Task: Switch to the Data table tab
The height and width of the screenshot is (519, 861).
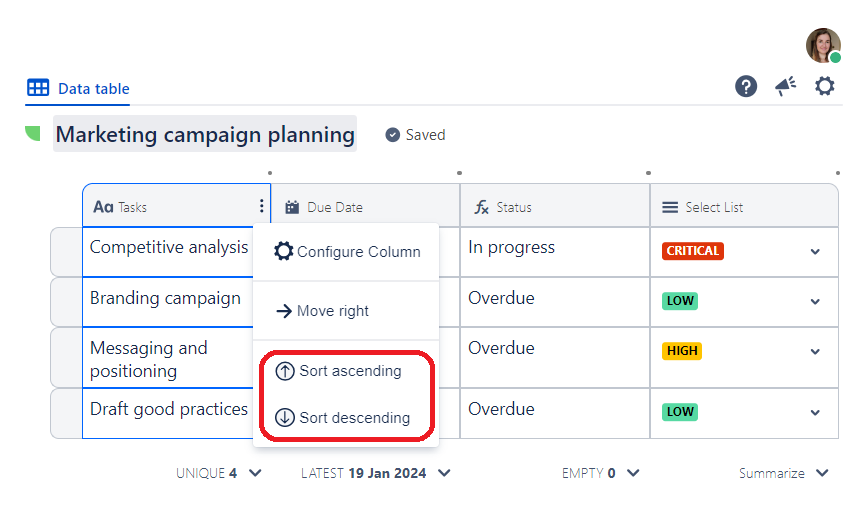Action: [79, 88]
